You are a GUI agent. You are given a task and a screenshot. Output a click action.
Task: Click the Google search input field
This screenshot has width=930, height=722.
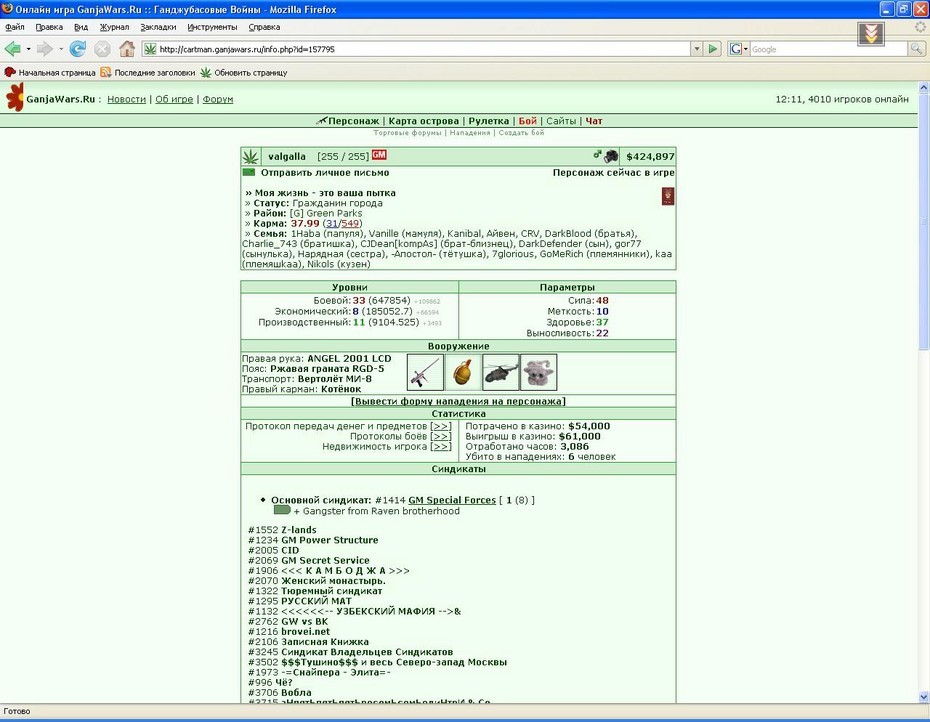click(x=829, y=49)
